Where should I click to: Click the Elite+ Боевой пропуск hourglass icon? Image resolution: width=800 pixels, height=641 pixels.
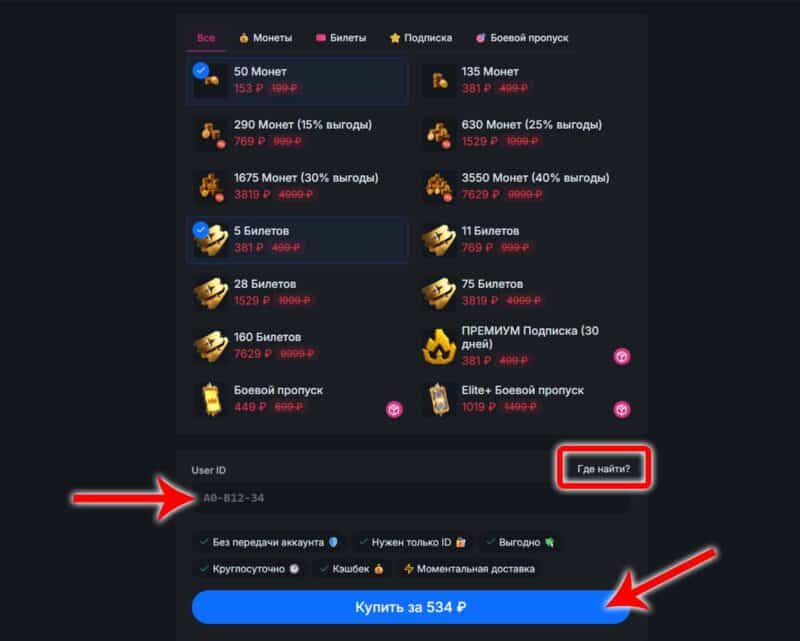click(x=439, y=399)
